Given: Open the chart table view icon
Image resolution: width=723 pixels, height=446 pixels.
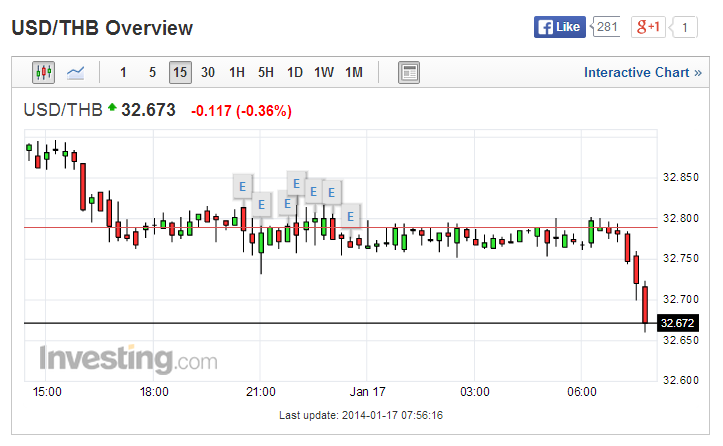Looking at the screenshot, I should click(x=409, y=72).
